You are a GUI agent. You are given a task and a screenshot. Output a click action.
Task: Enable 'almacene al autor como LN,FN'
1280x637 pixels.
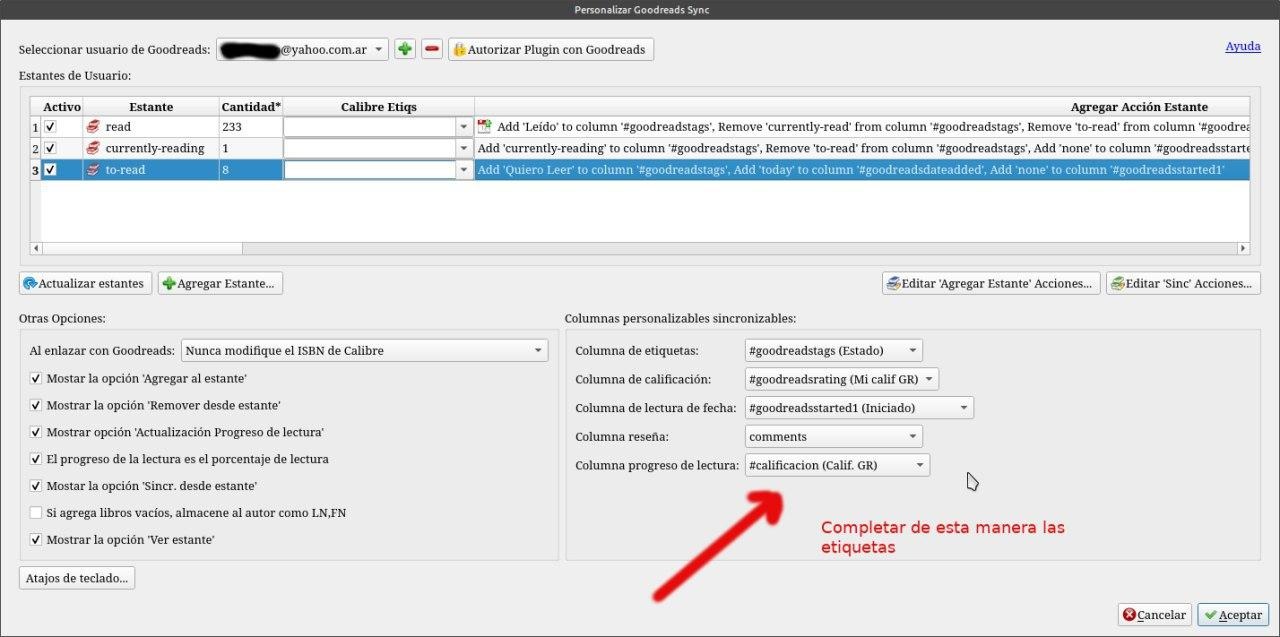36,513
